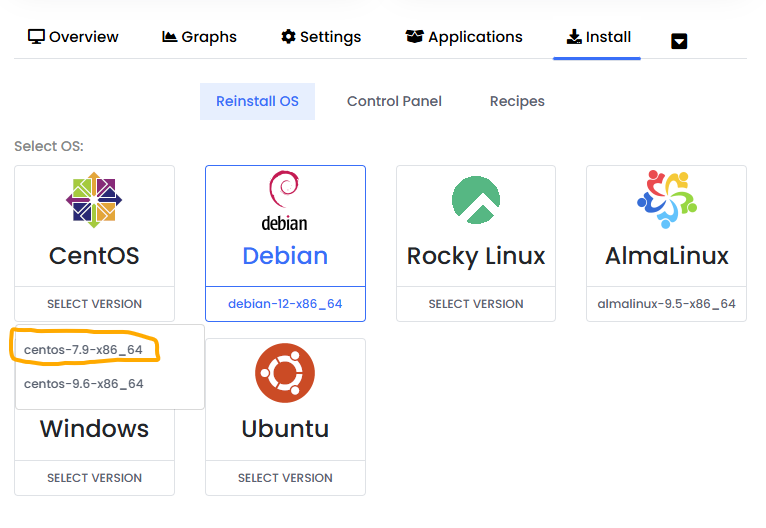This screenshot has width=766, height=528.
Task: Click the Rocky Linux mountain logo
Action: click(x=476, y=200)
